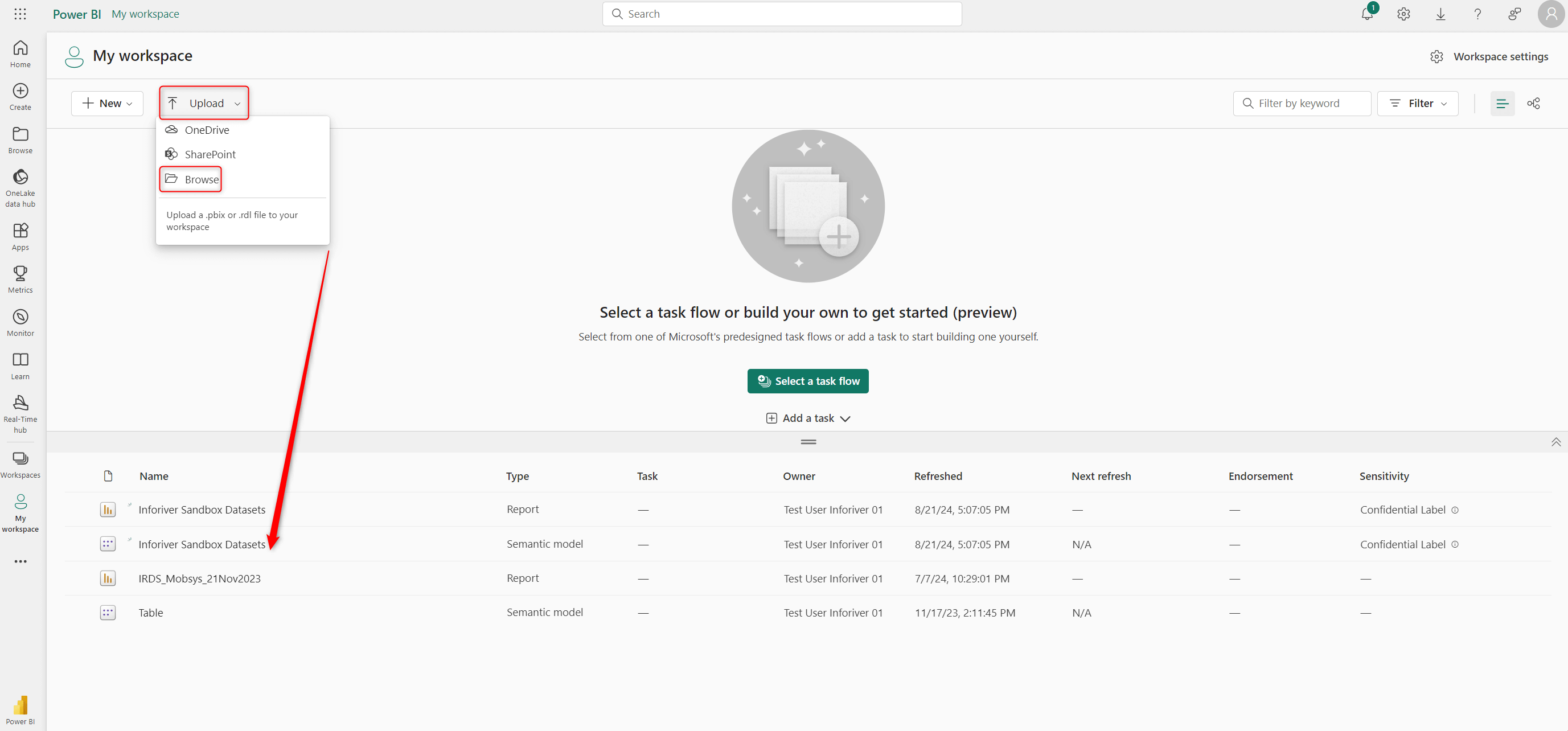
Task: Select OneDrive option from Upload menu
Action: (x=207, y=129)
